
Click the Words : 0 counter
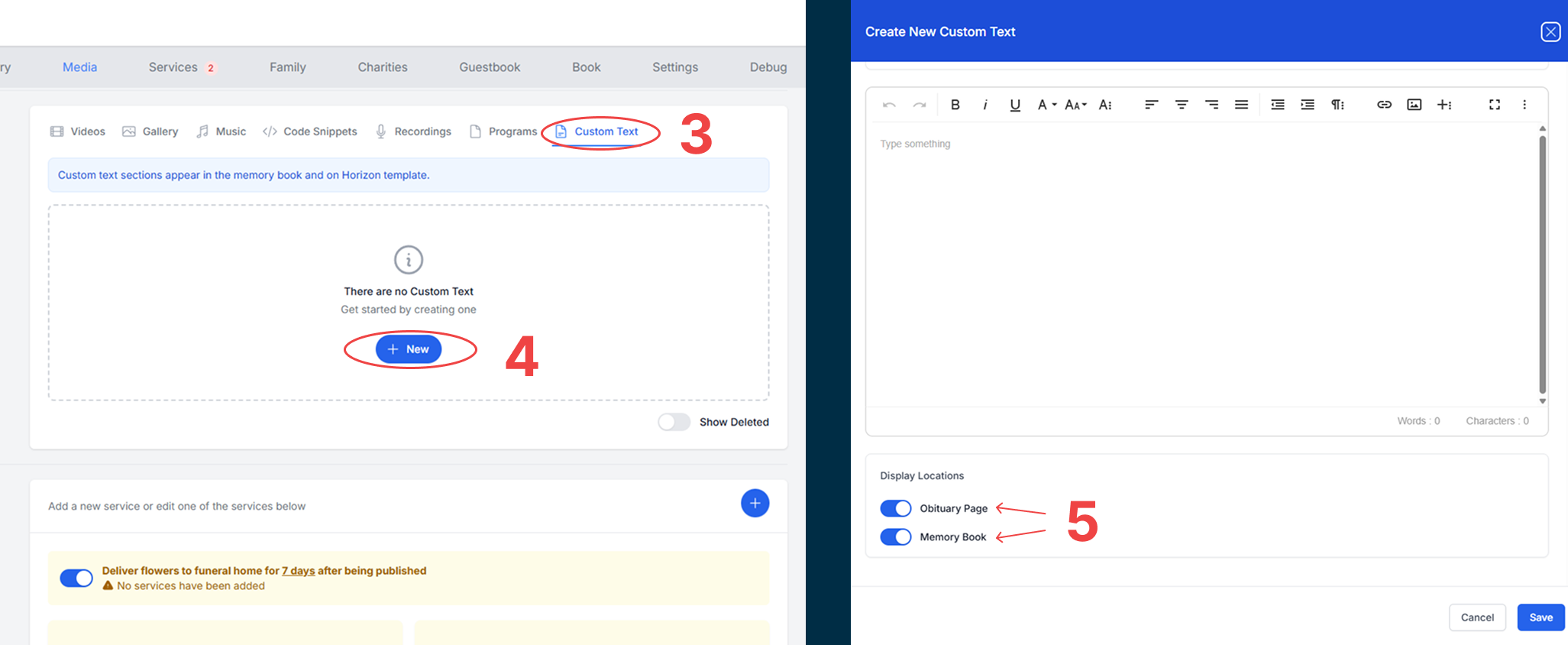coord(1418,421)
